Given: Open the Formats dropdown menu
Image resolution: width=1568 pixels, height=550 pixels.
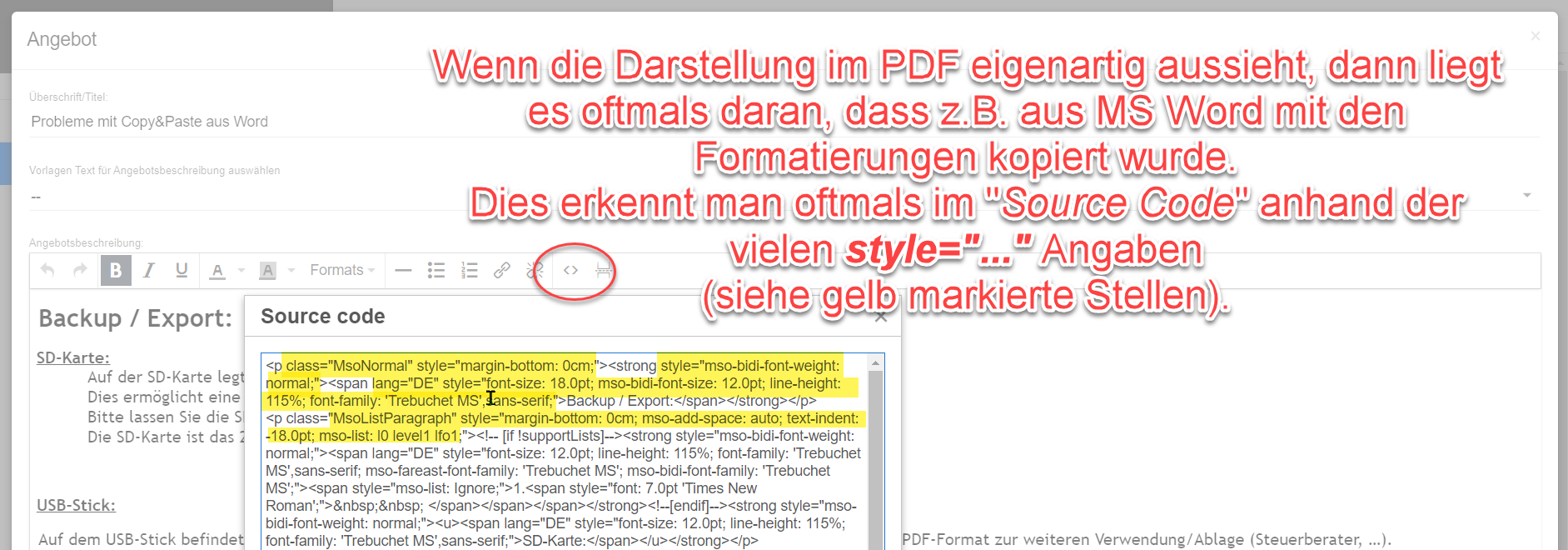Looking at the screenshot, I should coord(342,270).
